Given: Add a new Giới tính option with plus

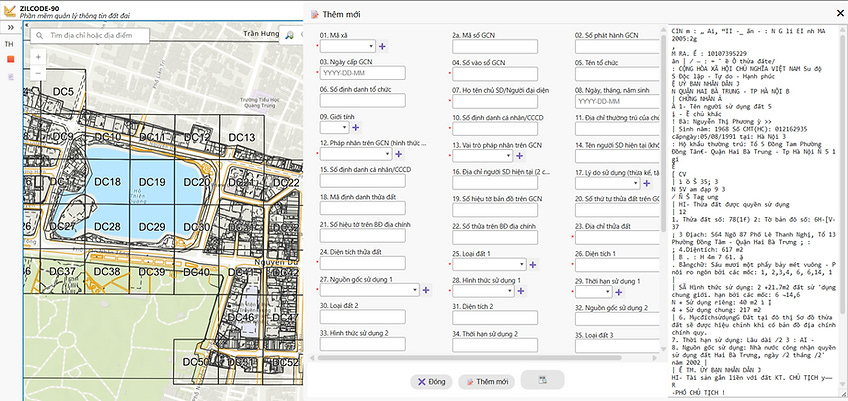Looking at the screenshot, I should pyautogui.click(x=356, y=128).
